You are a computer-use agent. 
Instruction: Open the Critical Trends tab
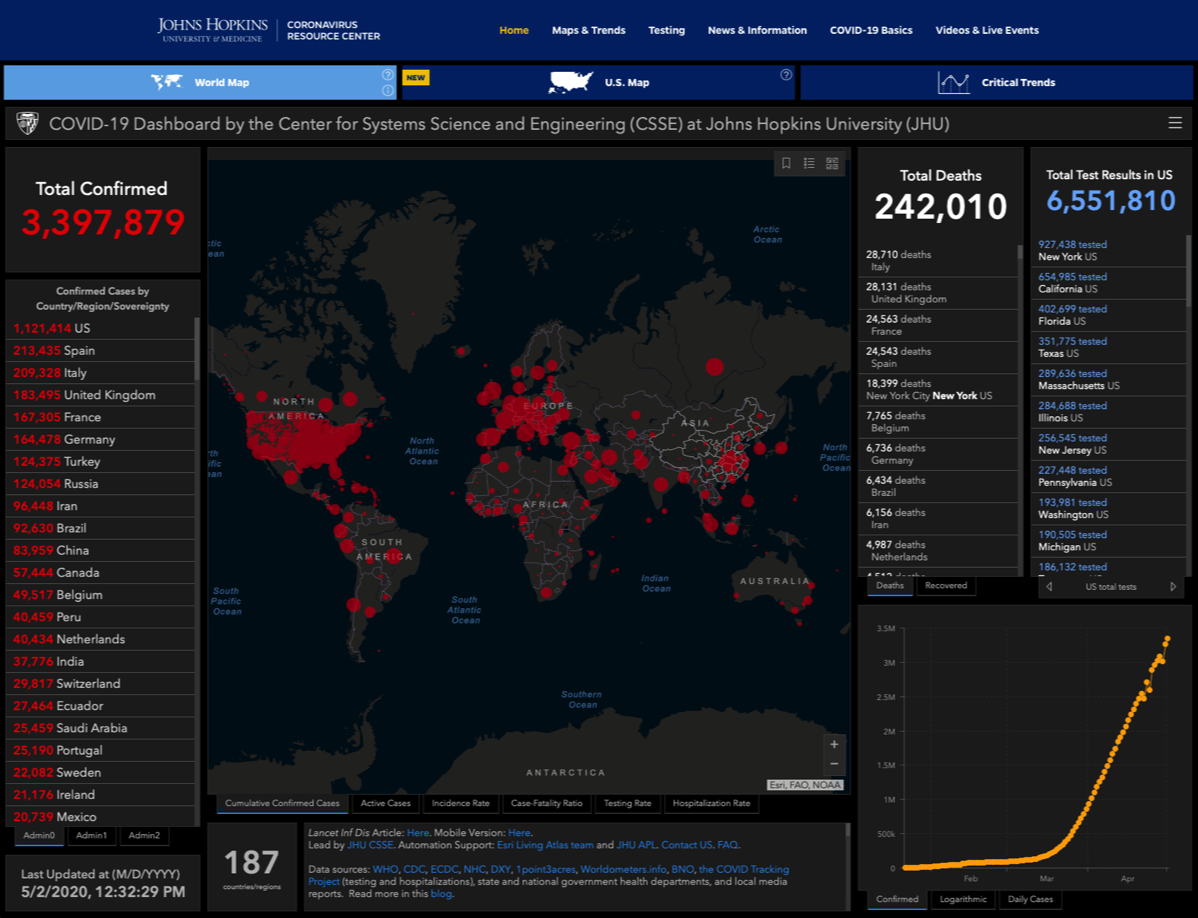click(x=996, y=82)
